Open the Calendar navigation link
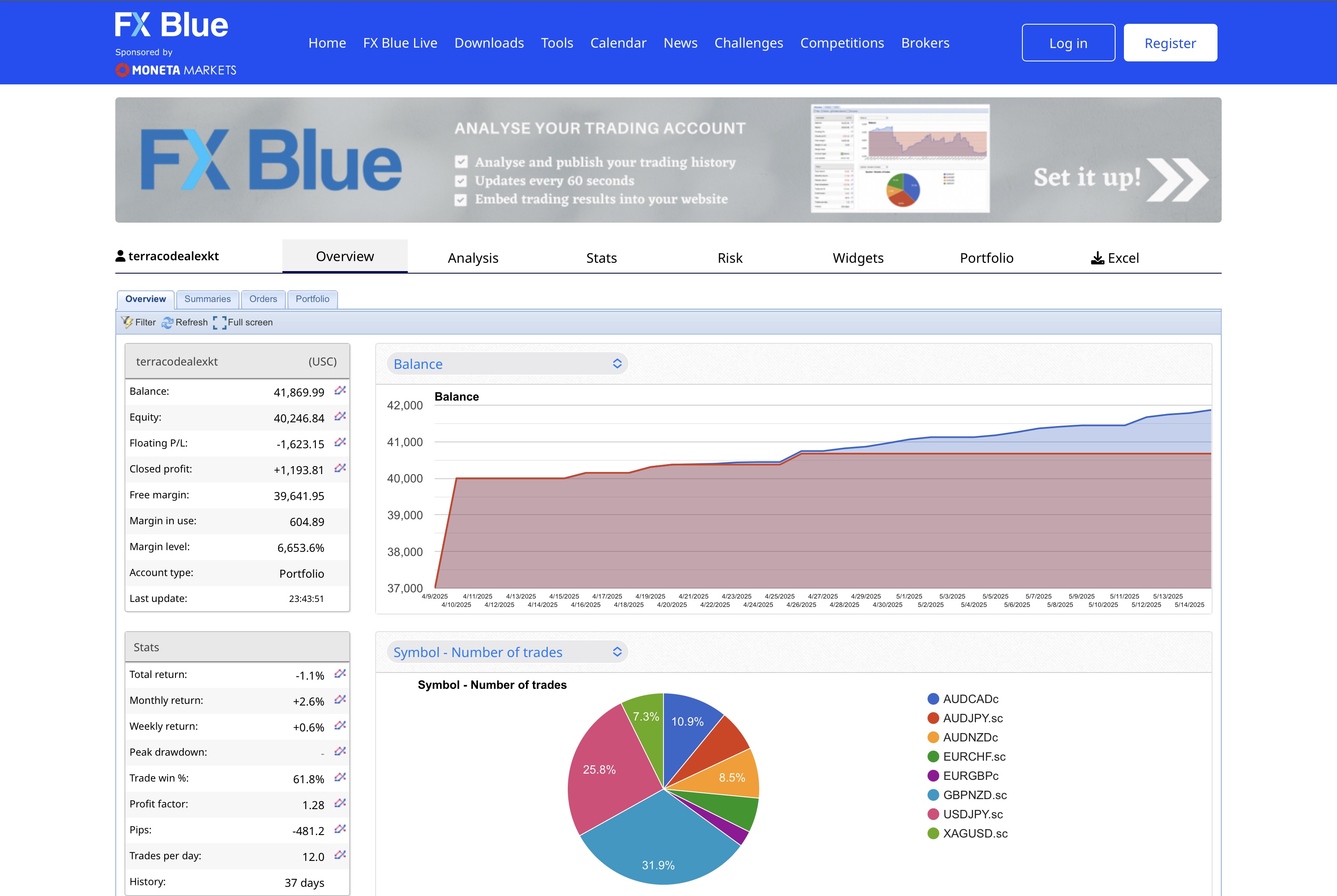Image resolution: width=1337 pixels, height=896 pixels. 618,43
